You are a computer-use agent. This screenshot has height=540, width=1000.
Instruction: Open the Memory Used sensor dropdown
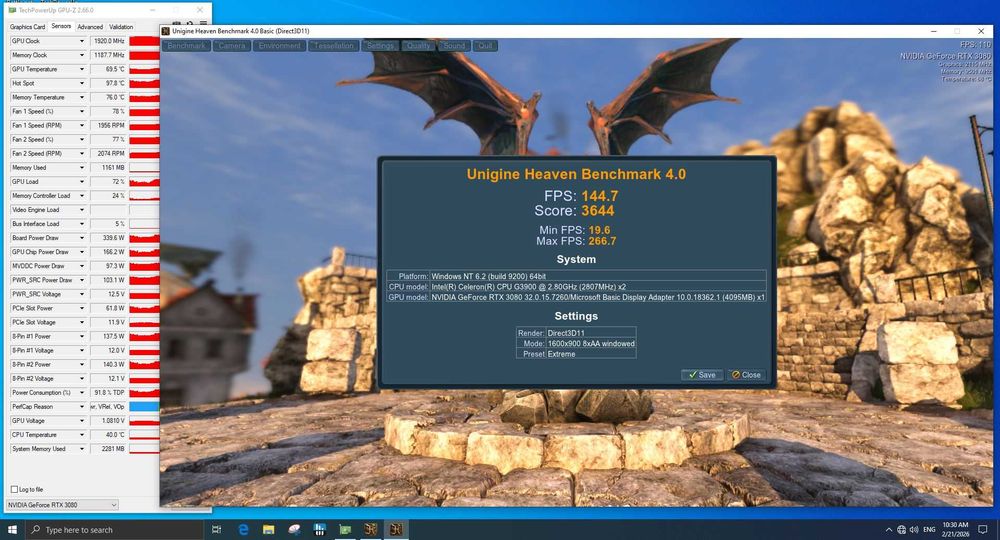coord(82,167)
